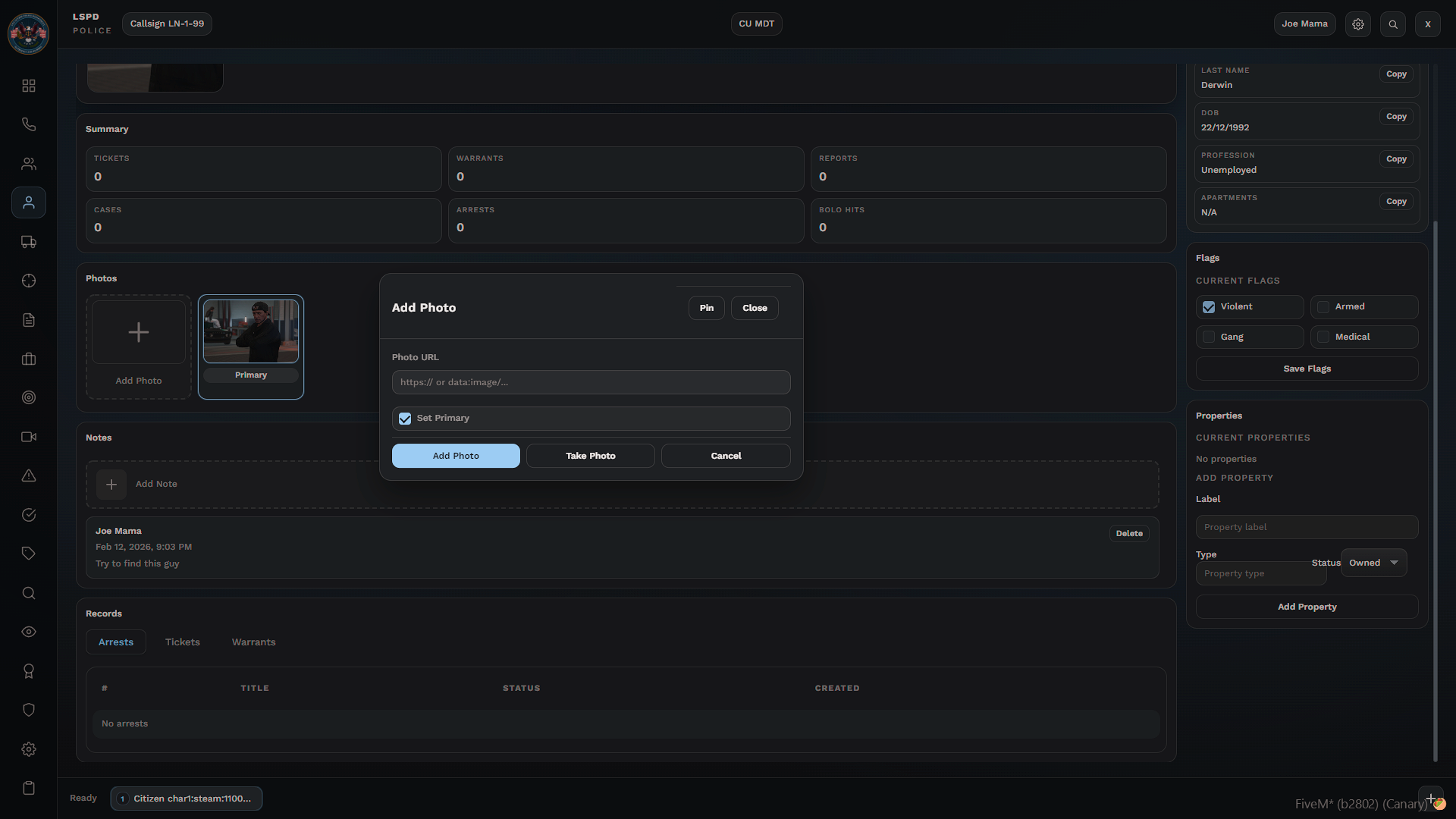Click the eye surveillance sidebar icon
This screenshot has width=1456, height=819.
[x=29, y=632]
